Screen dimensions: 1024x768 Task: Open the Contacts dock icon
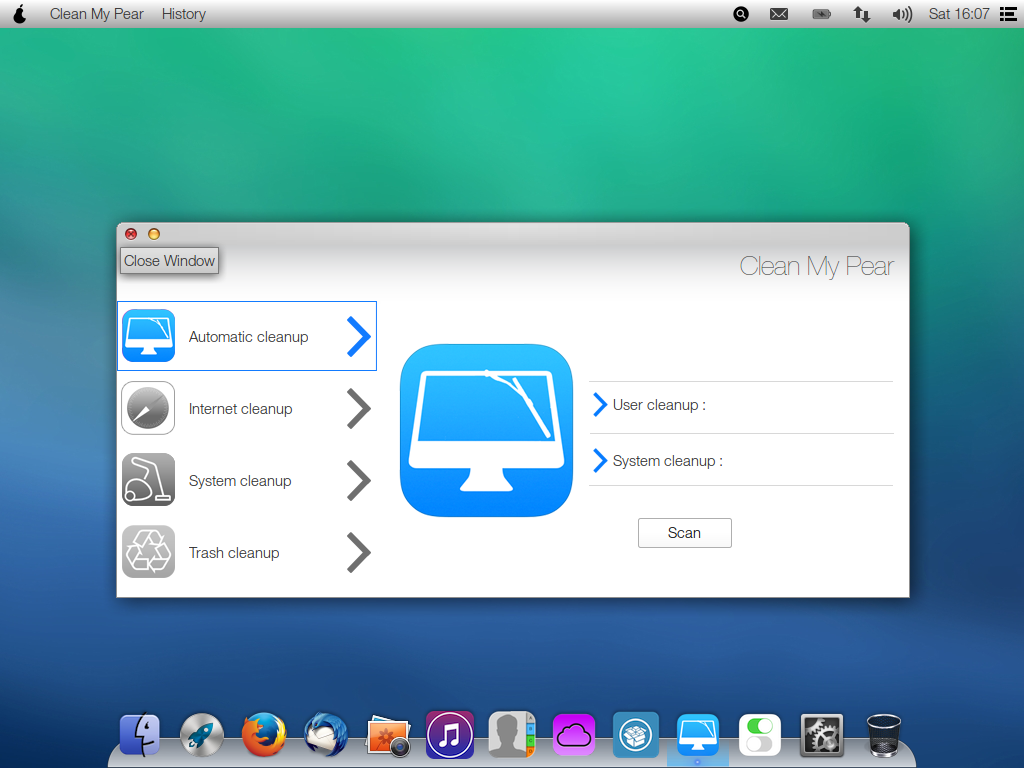pyautogui.click(x=511, y=734)
